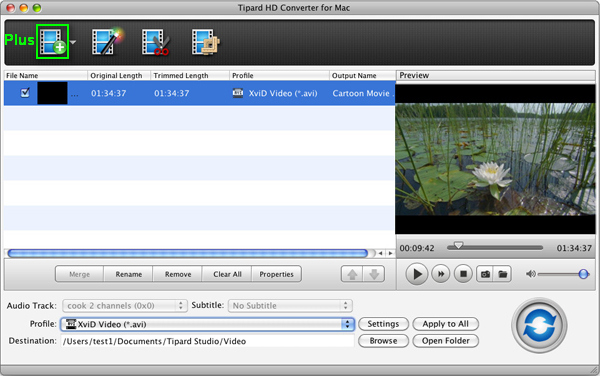Open profile Settings
600x376 pixels.
pyautogui.click(x=383, y=324)
